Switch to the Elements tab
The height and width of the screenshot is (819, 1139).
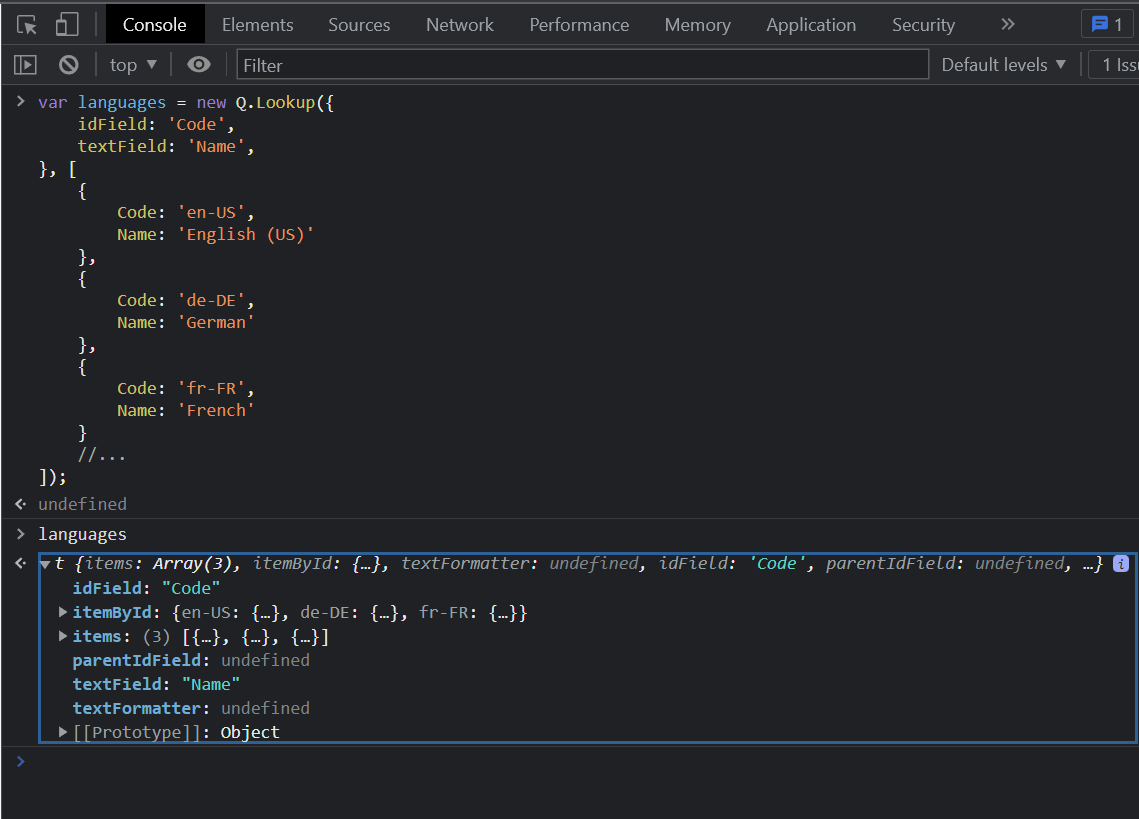[257, 24]
